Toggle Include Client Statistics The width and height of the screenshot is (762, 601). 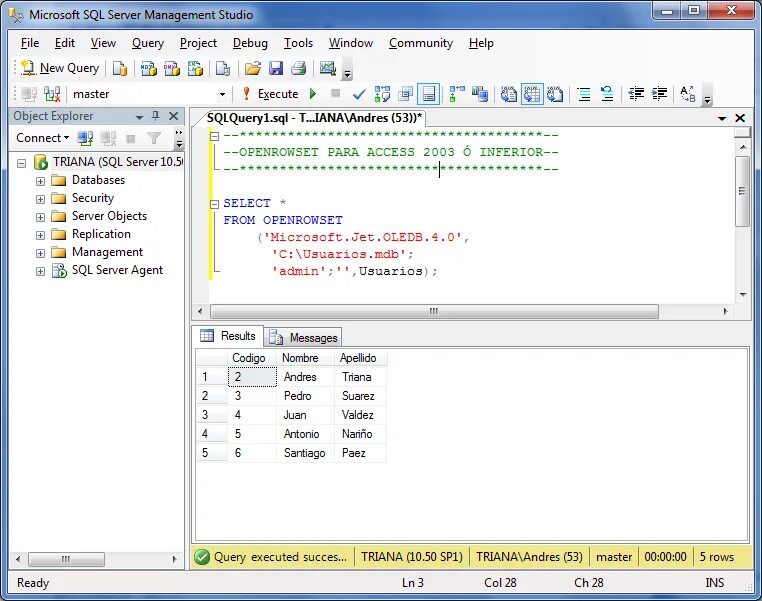pyautogui.click(x=480, y=94)
